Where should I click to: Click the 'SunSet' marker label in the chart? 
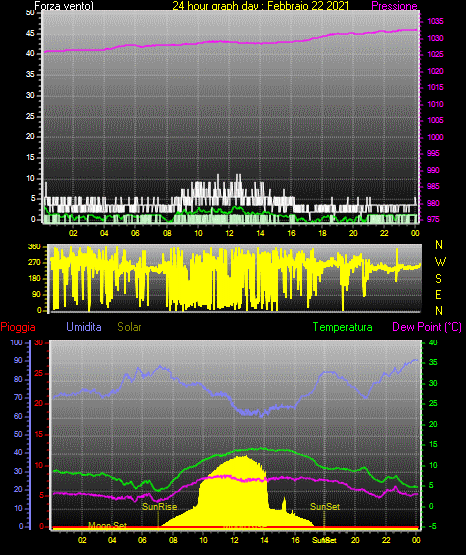[325, 507]
